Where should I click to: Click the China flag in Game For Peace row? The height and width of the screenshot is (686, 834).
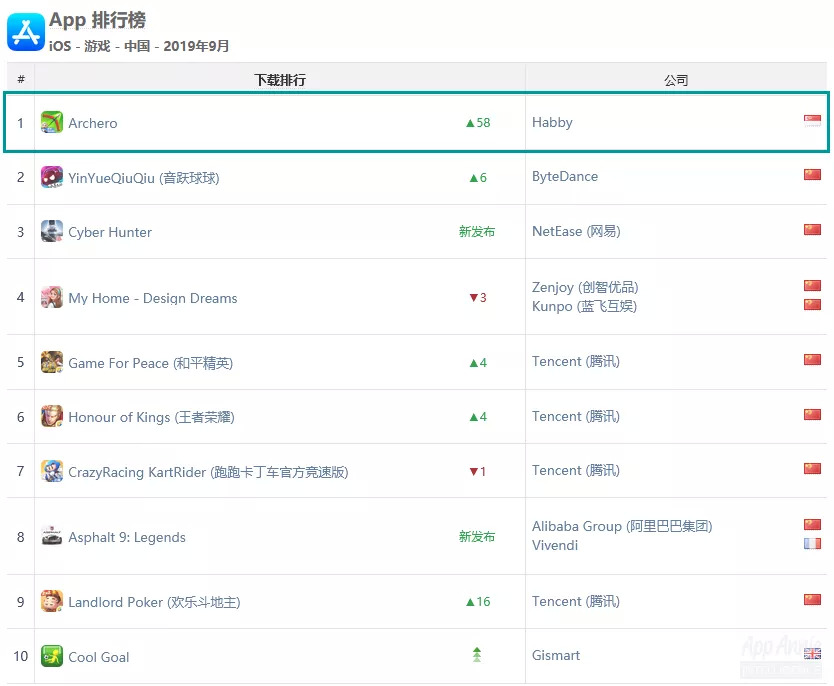coord(812,360)
